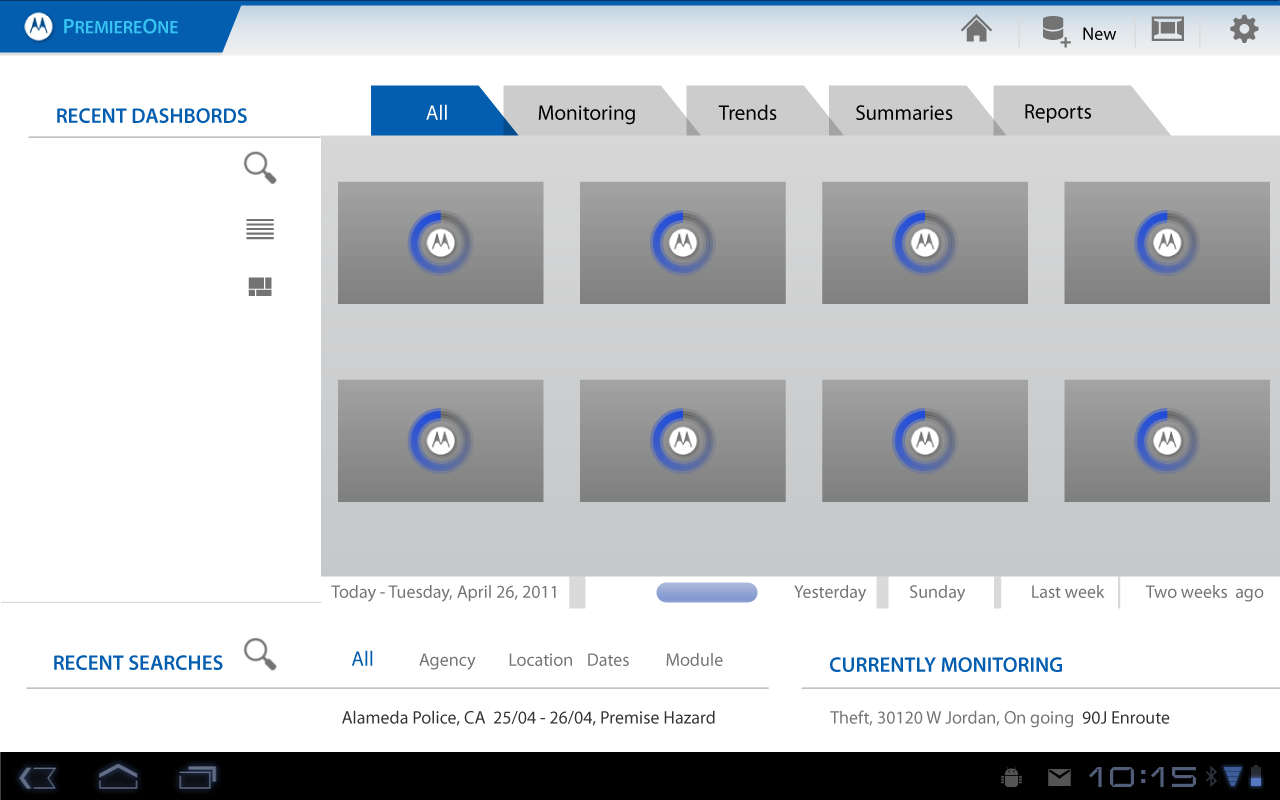Switch to the Monitoring tab
1280x800 pixels.
coord(587,111)
